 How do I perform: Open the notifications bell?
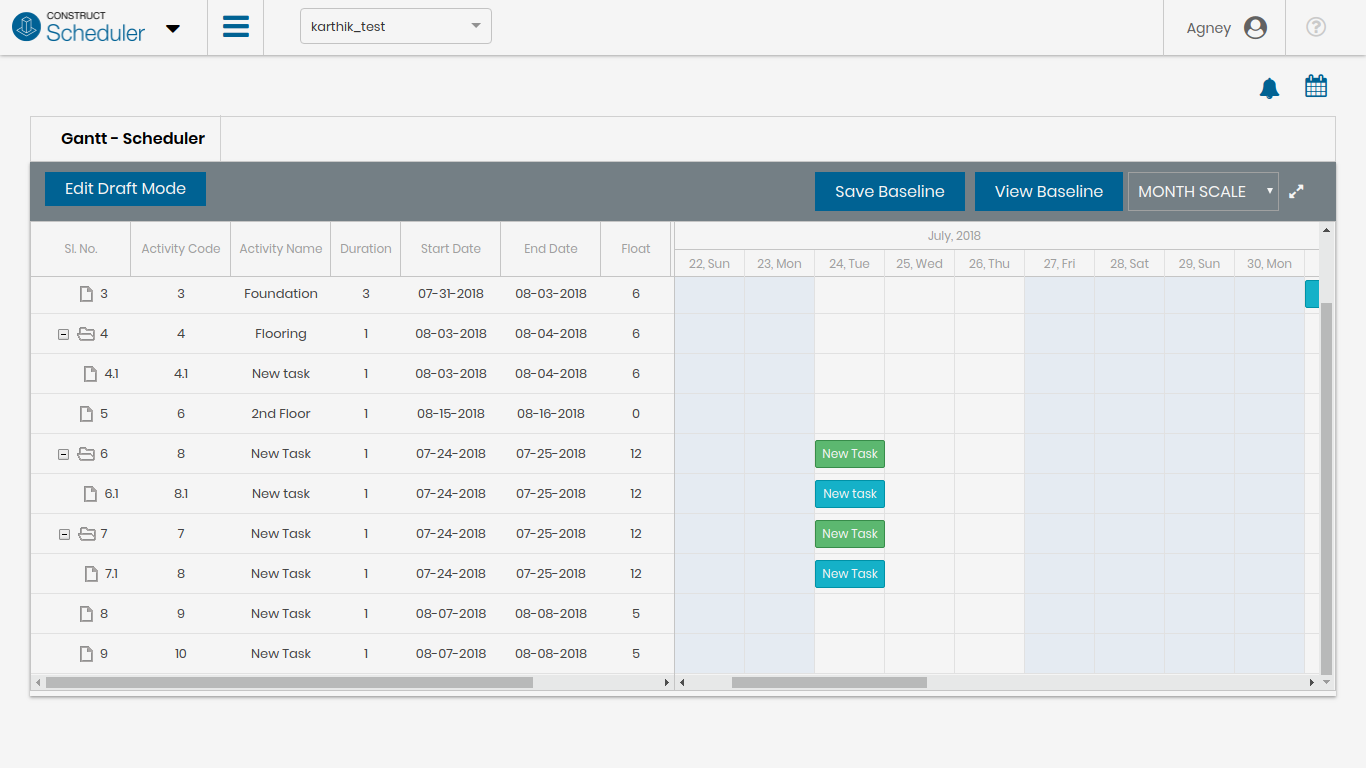click(1269, 88)
